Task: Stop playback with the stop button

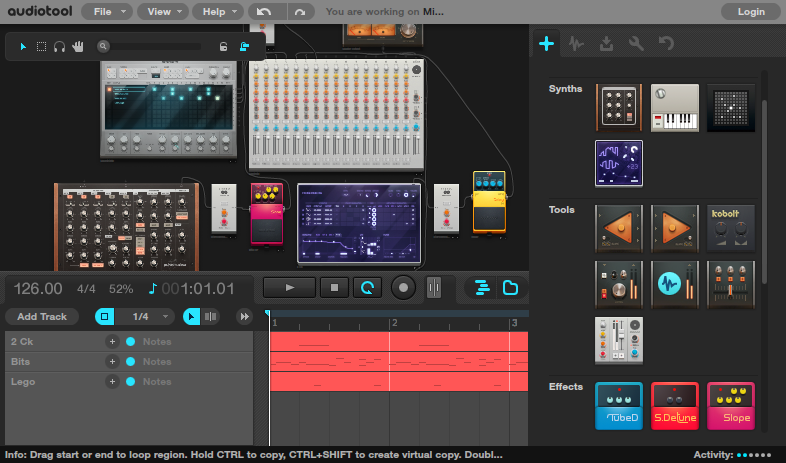Action: (x=334, y=288)
